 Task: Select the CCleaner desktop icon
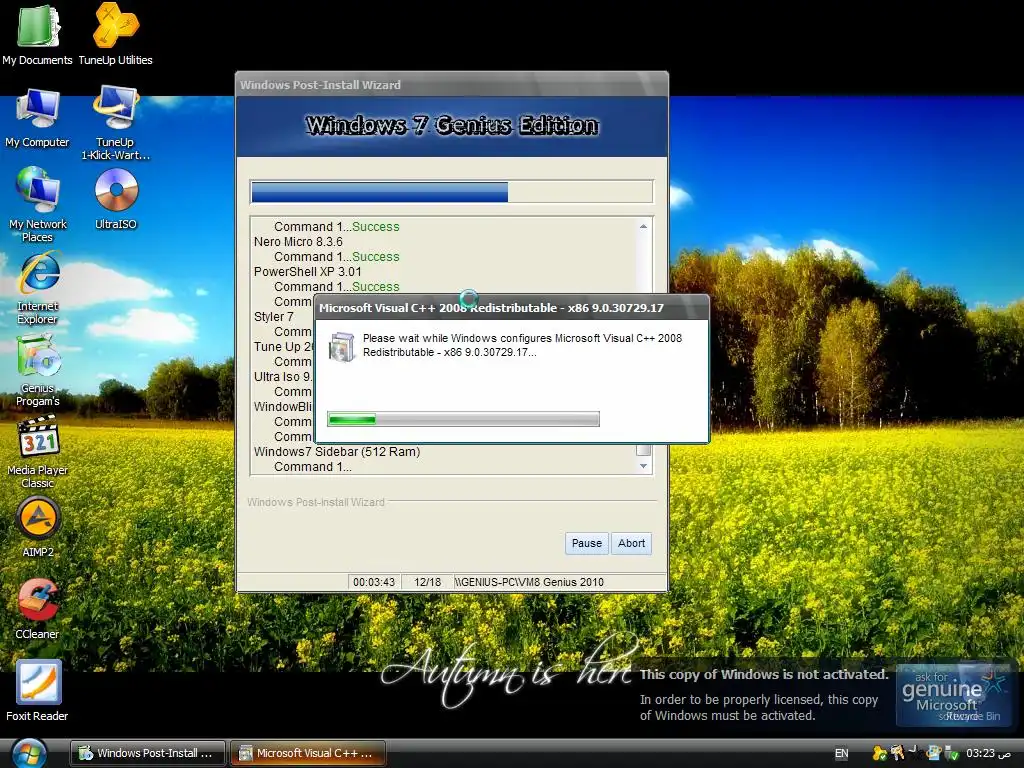pos(37,609)
